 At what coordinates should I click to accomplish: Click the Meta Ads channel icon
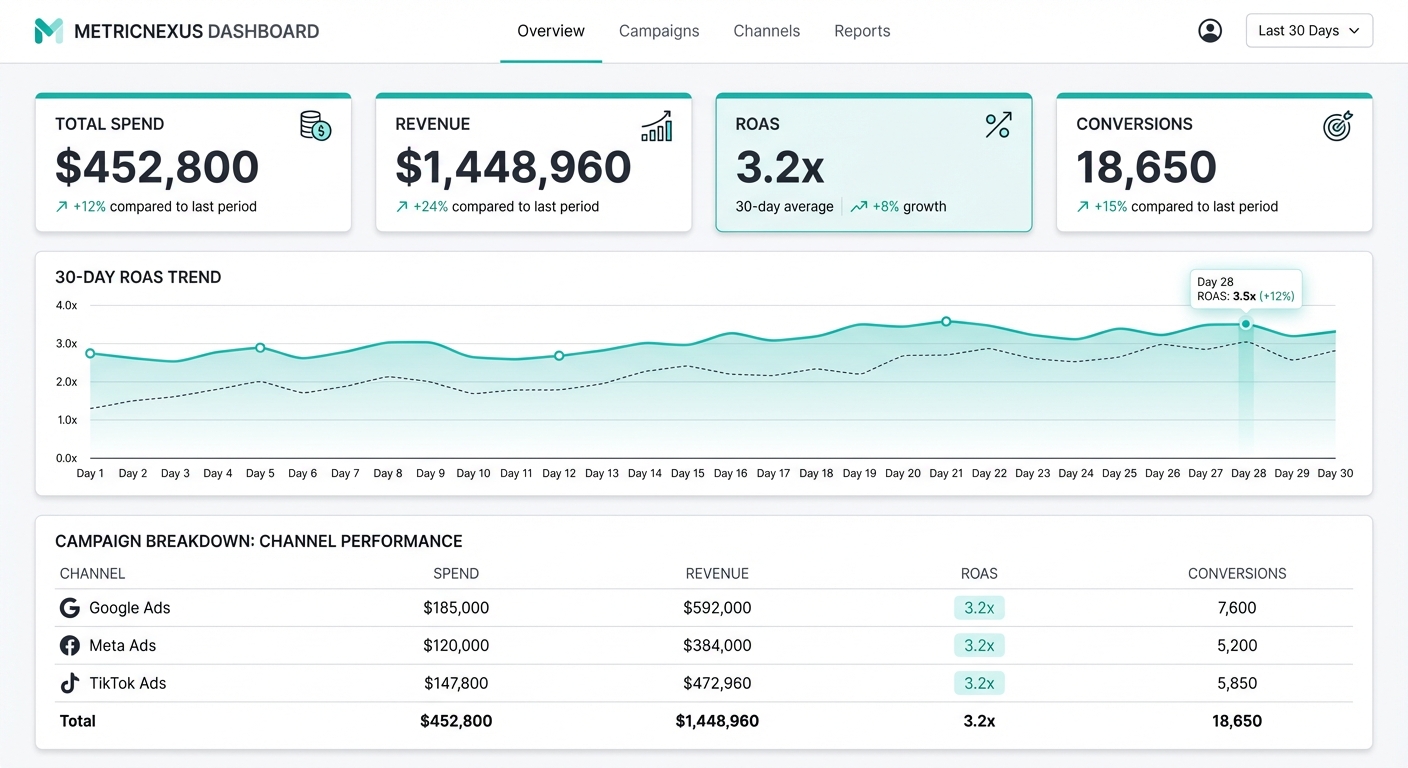pos(69,645)
